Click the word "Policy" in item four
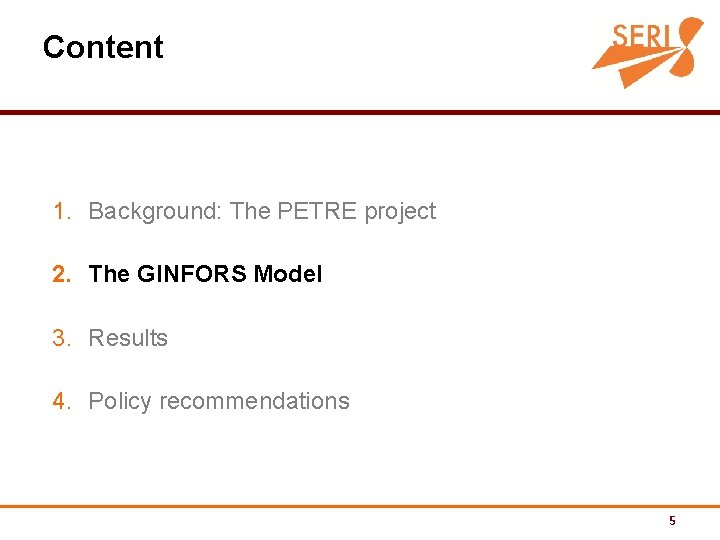 [120, 401]
